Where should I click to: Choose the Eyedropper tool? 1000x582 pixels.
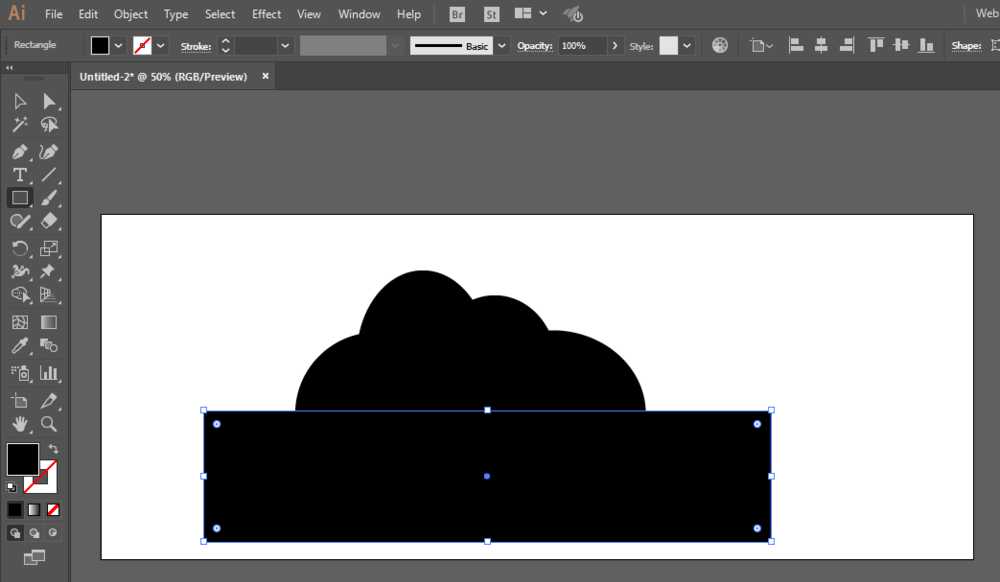click(x=19, y=347)
